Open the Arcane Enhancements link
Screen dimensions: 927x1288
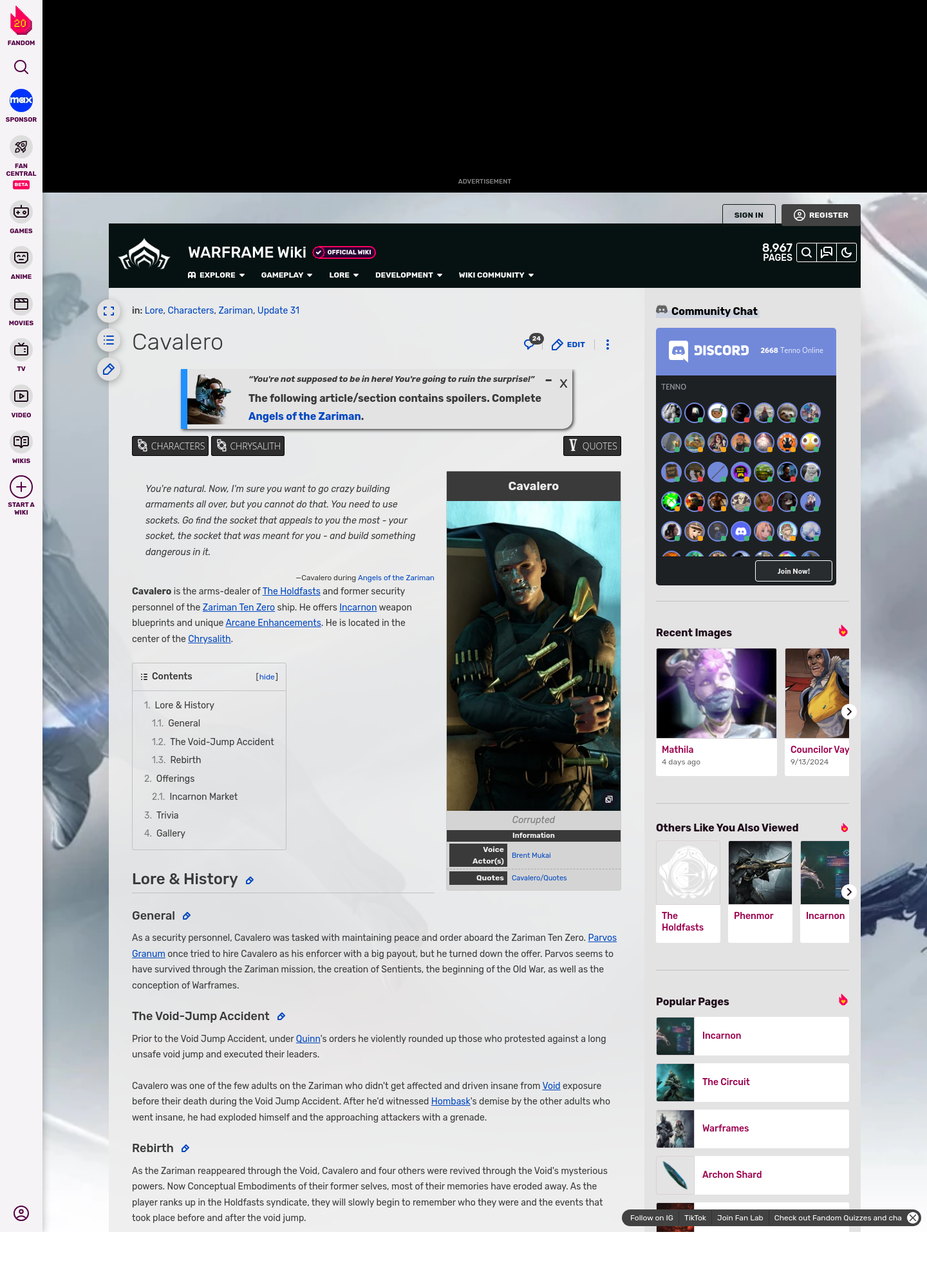(273, 623)
